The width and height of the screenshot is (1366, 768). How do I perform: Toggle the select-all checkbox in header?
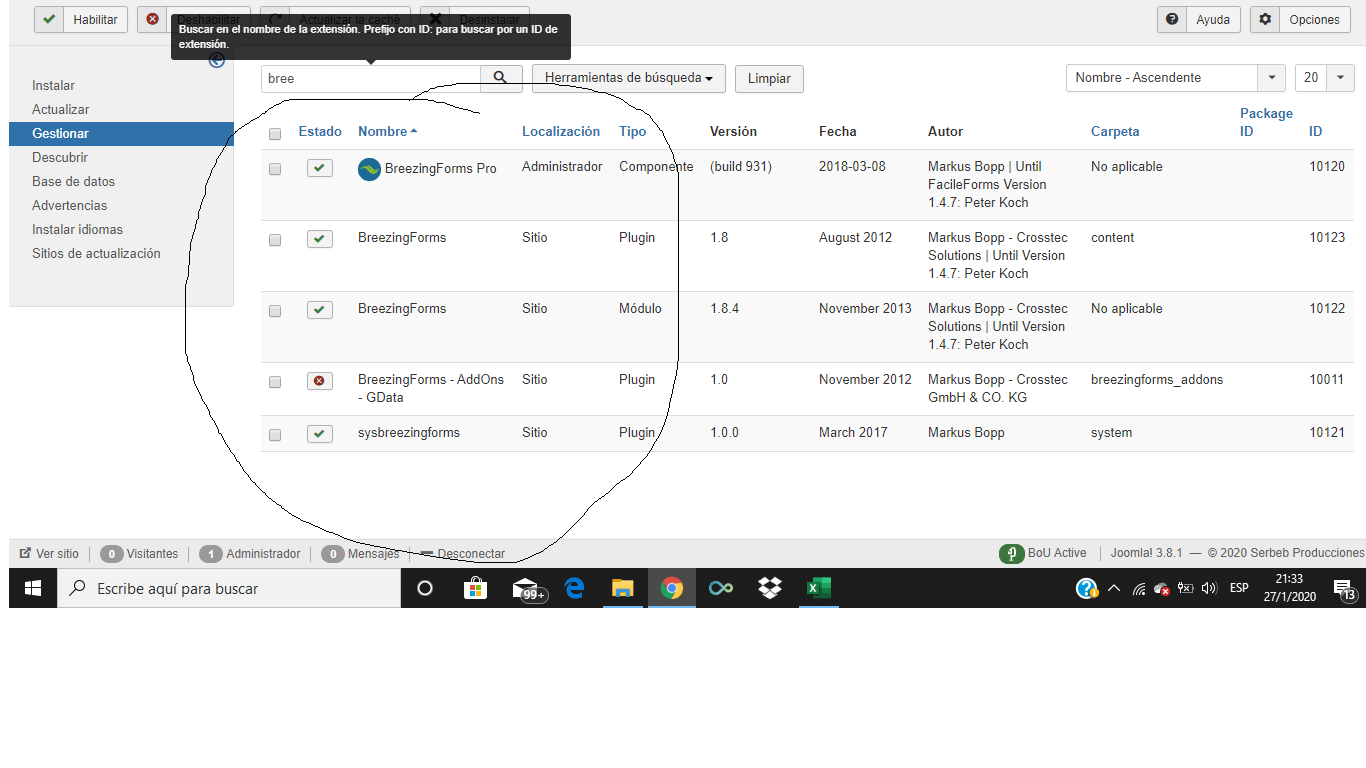coord(275,134)
